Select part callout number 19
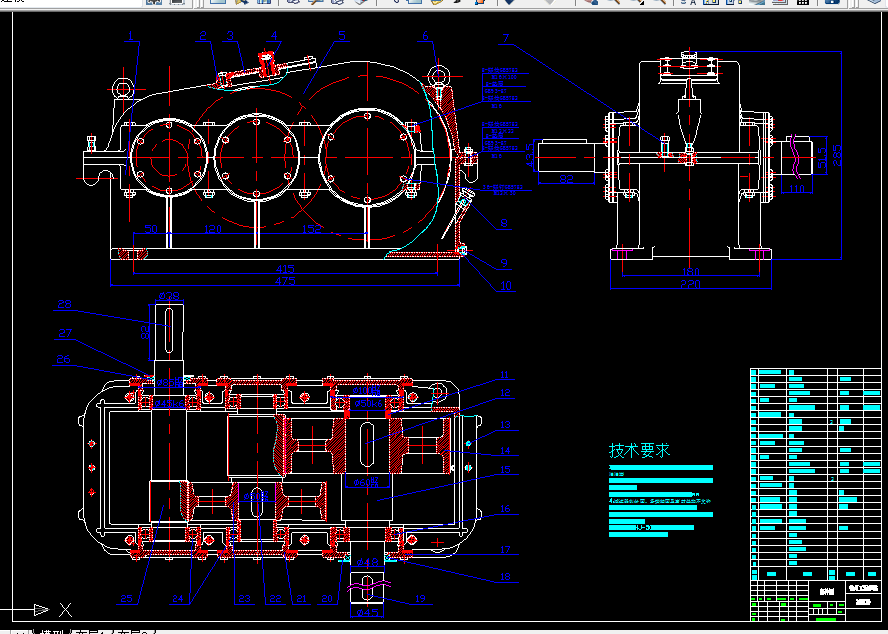The height and width of the screenshot is (634, 888). 420,598
